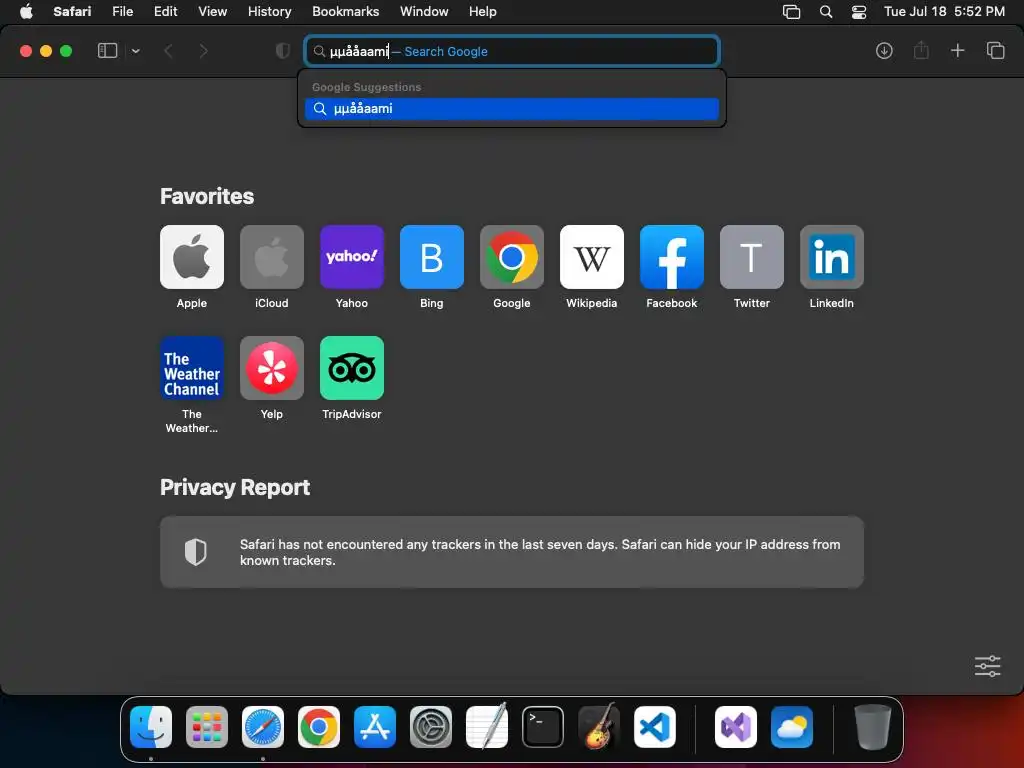Click Safari compass icon in Dock
1024x768 pixels.
click(x=263, y=727)
